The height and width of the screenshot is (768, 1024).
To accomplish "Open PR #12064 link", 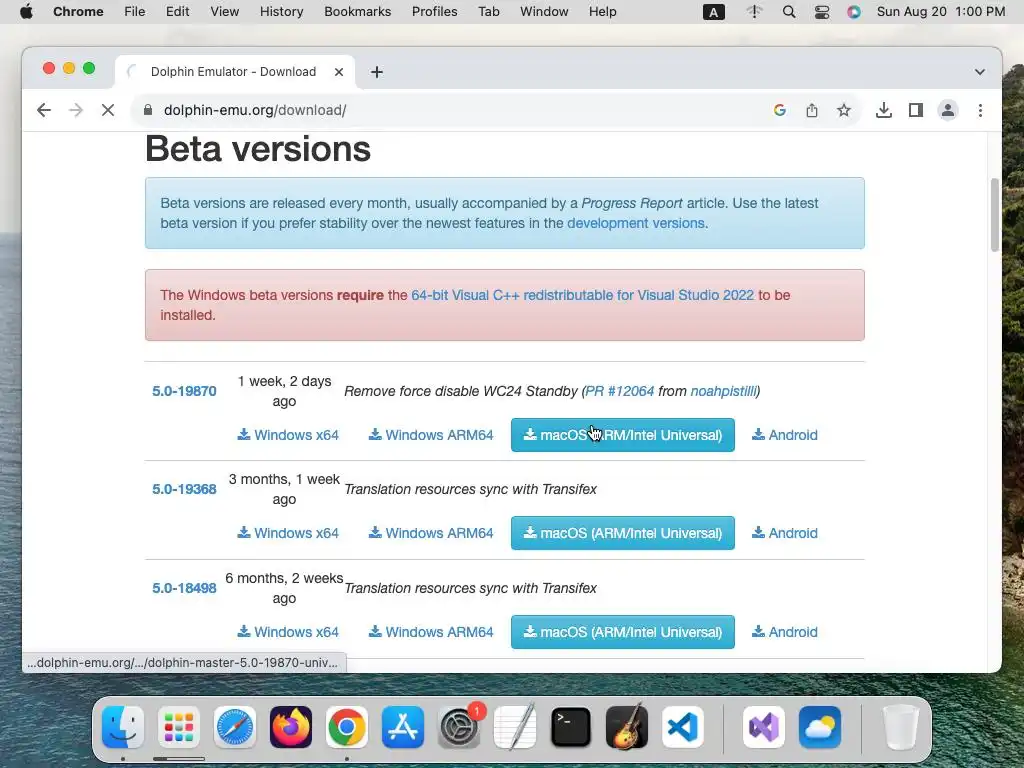I will click(620, 391).
